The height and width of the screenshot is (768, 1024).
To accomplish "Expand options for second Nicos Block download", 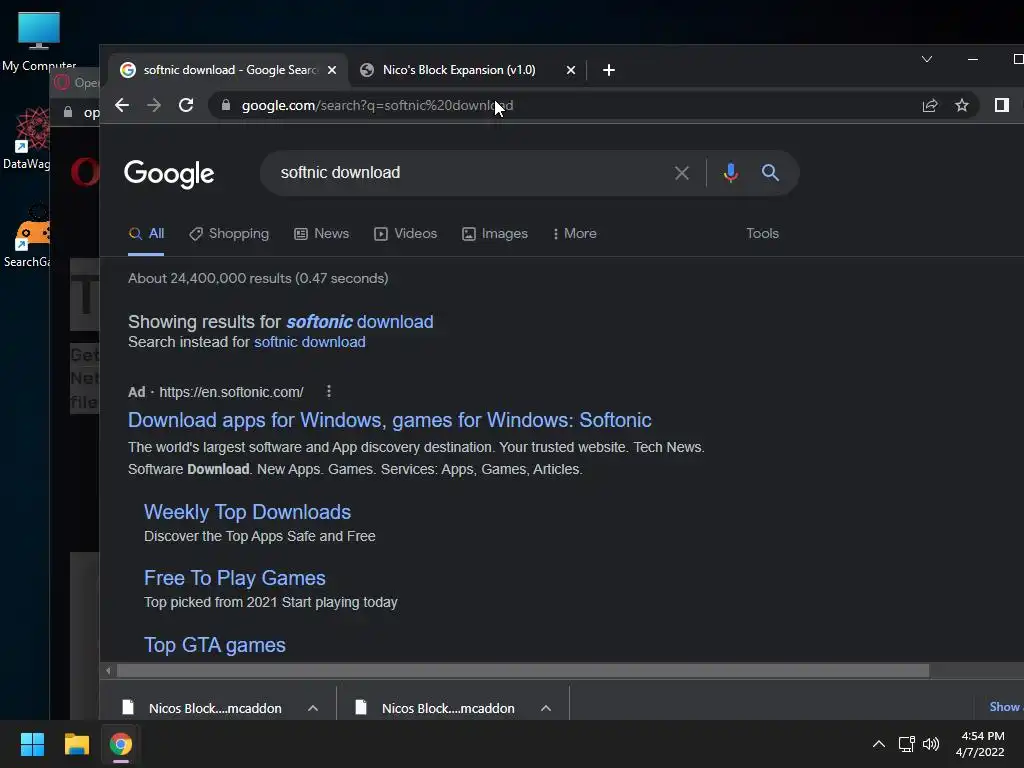I will [x=546, y=708].
